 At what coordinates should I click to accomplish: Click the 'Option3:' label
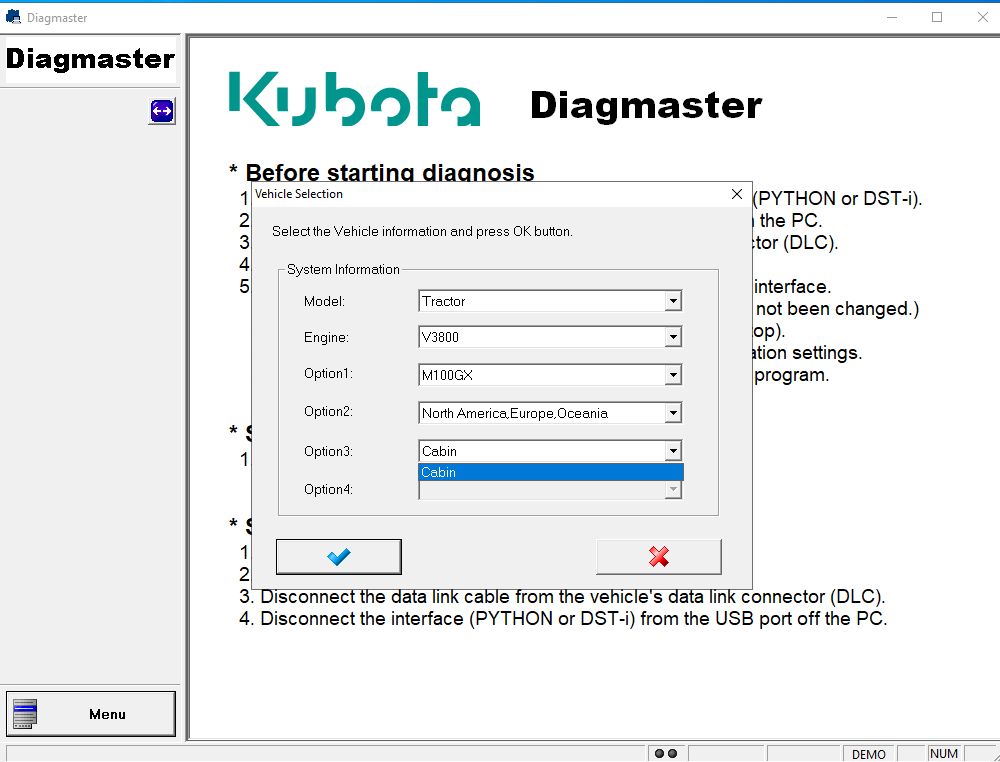click(328, 451)
